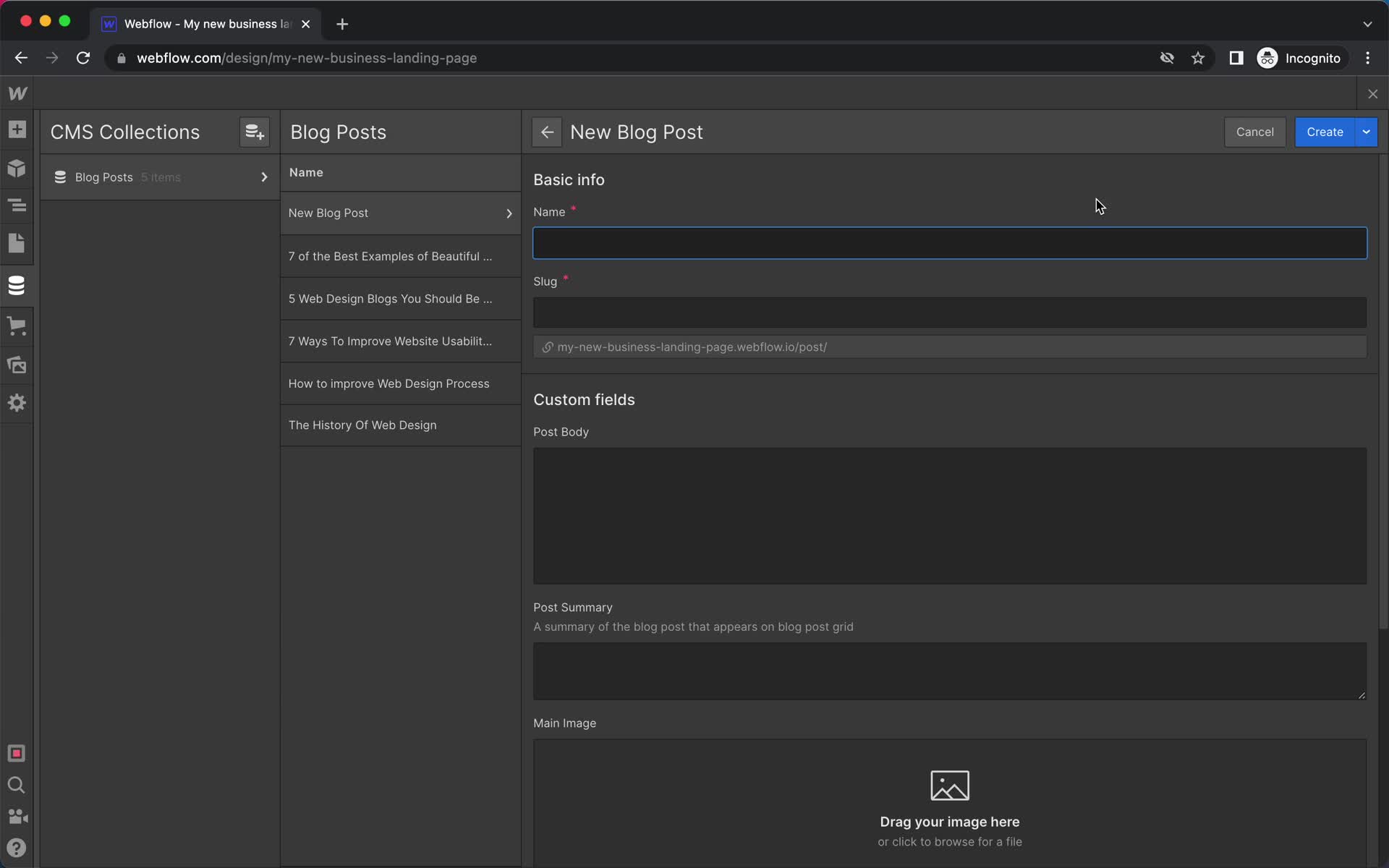Image resolution: width=1389 pixels, height=868 pixels.
Task: Open the video tutorials icon
Action: 17,817
